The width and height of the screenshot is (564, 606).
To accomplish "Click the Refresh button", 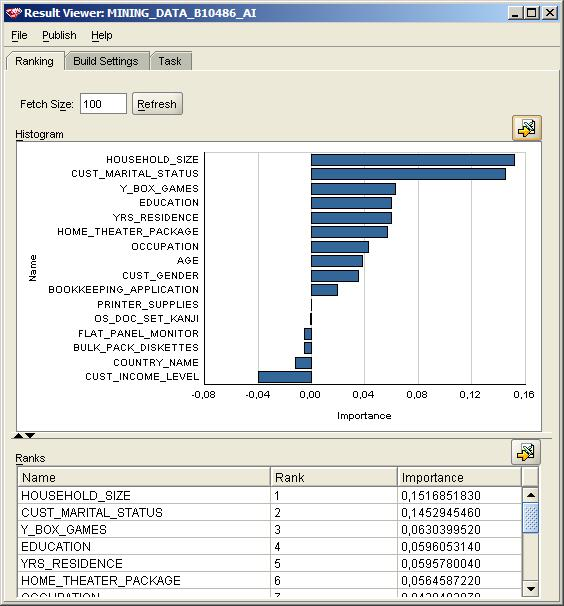I will coord(157,104).
